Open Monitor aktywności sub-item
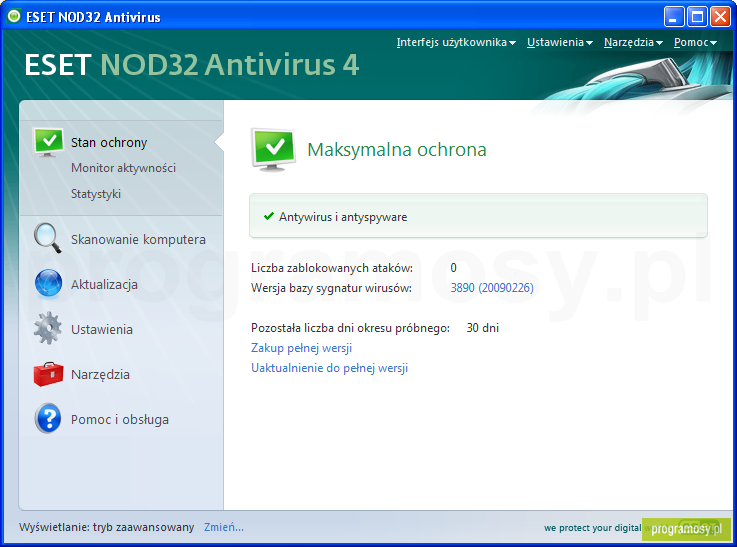737x547 pixels. pos(123,168)
